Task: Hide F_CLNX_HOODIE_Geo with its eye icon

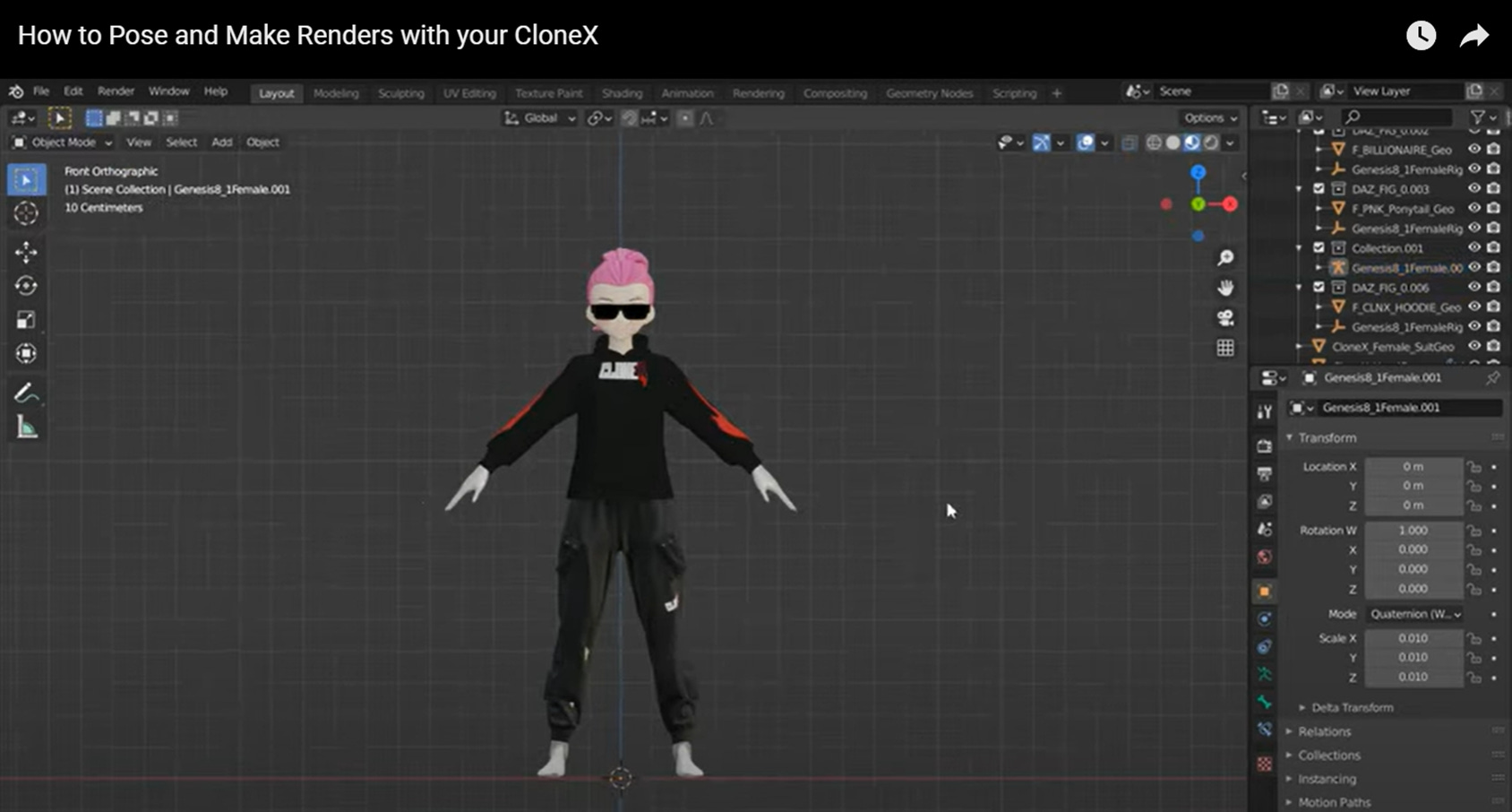Action: (x=1473, y=307)
